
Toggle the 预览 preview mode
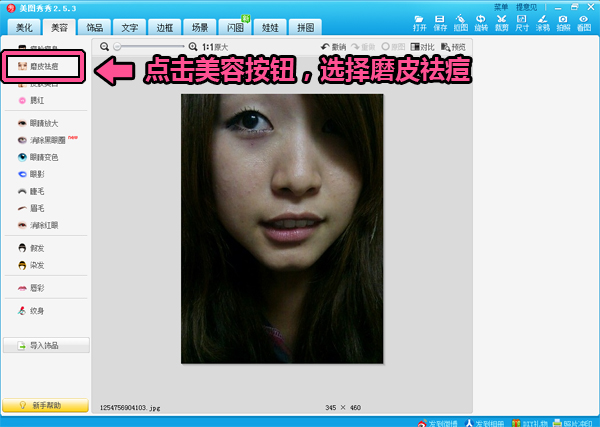452,47
